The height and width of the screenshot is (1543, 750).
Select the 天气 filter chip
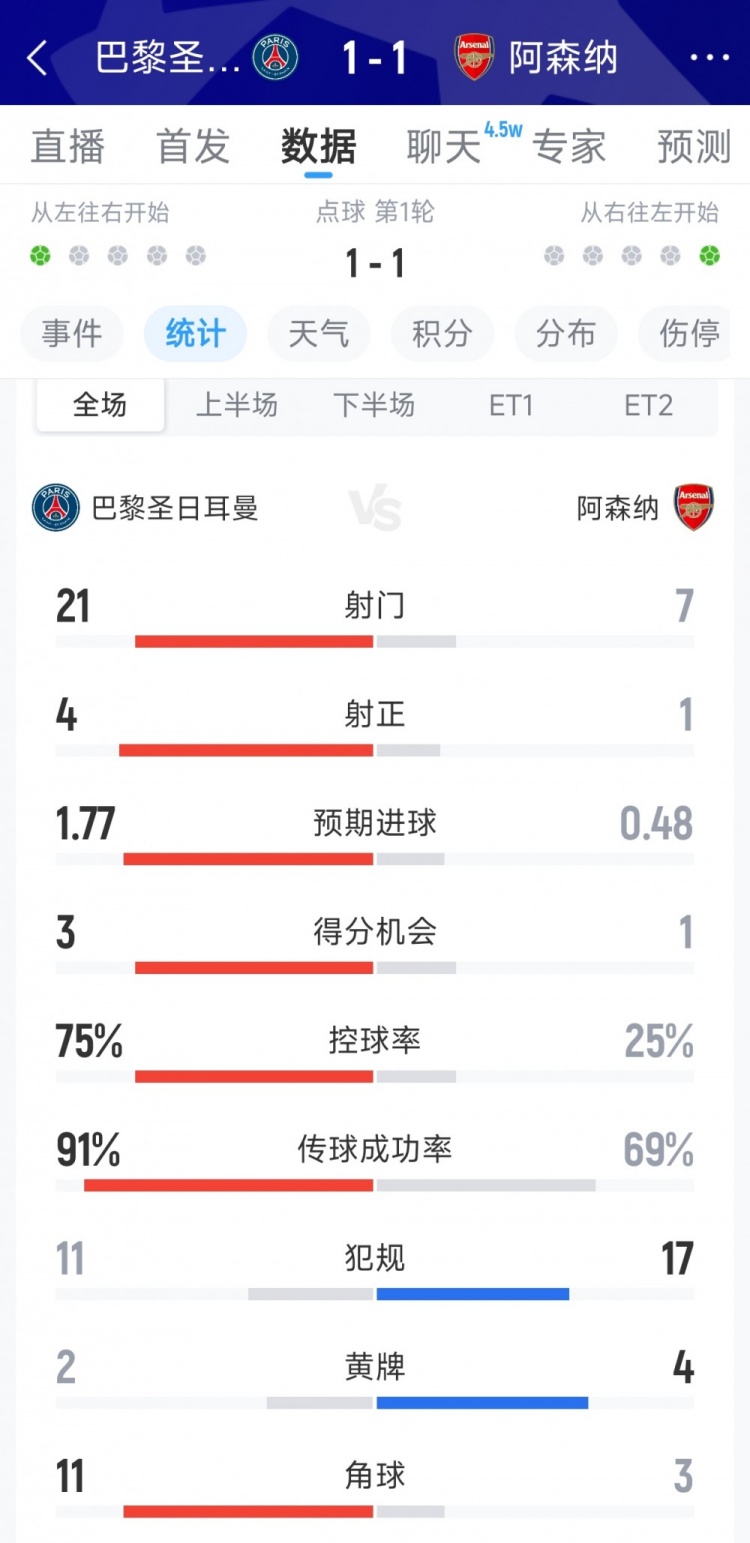pyautogui.click(x=319, y=333)
